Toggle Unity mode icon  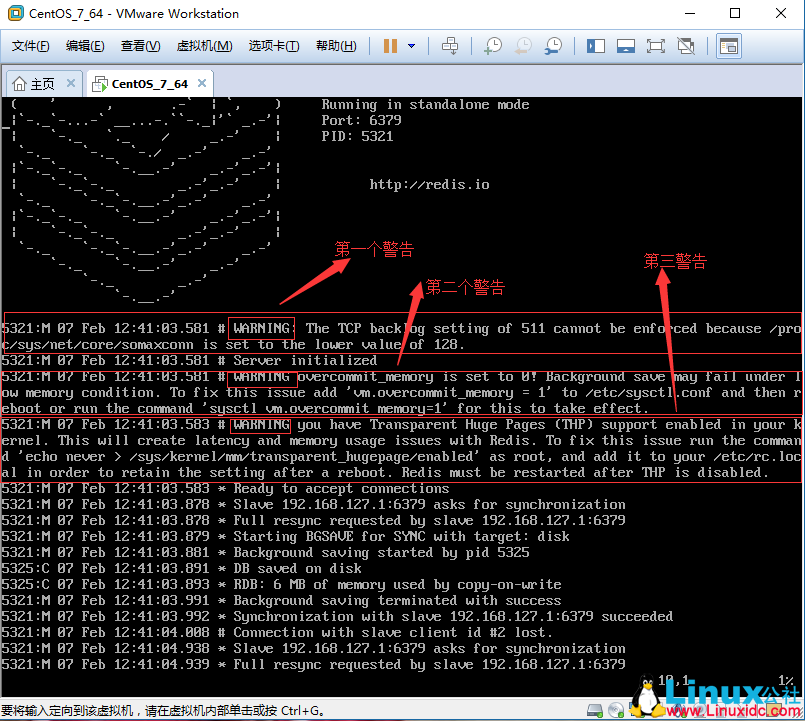click(x=686, y=46)
